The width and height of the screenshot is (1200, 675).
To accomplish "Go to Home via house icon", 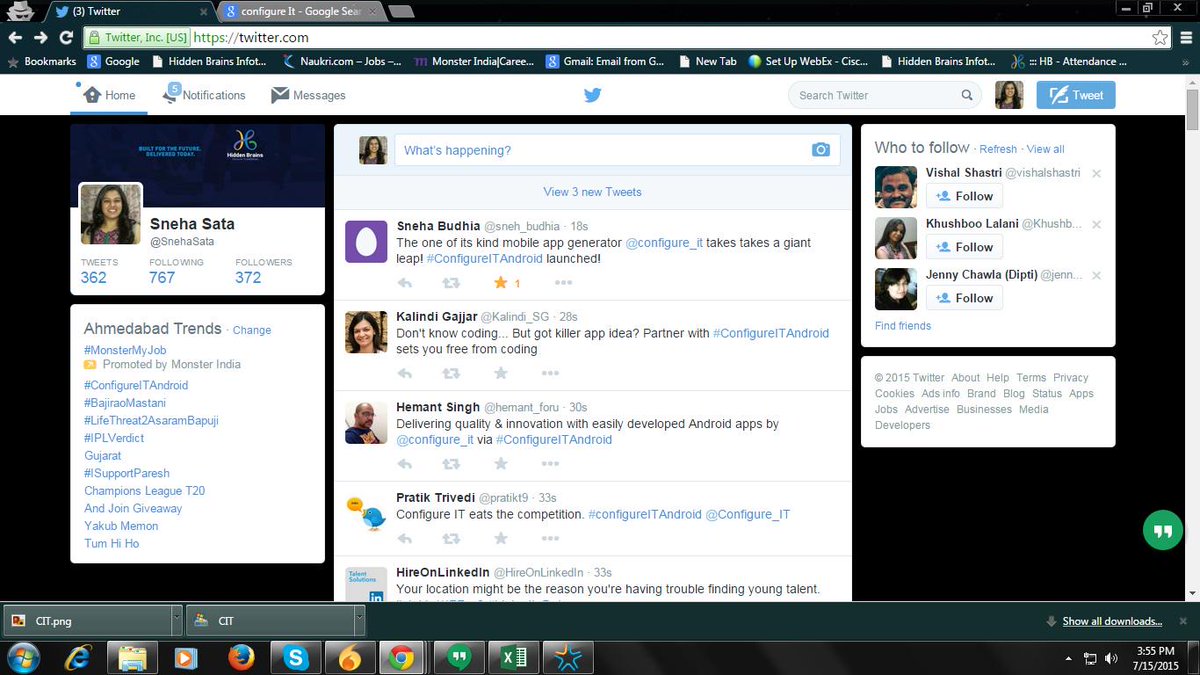I will tap(109, 95).
